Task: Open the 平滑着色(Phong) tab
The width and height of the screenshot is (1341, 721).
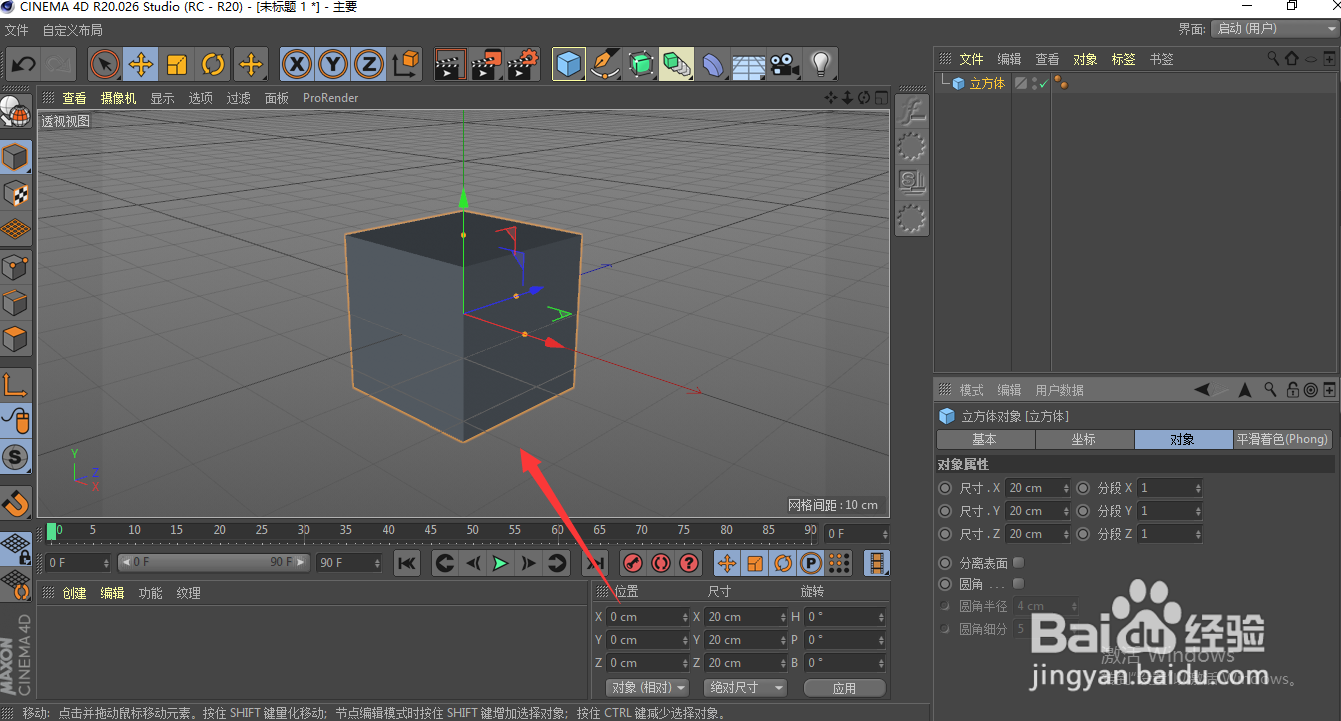Action: tap(1283, 439)
